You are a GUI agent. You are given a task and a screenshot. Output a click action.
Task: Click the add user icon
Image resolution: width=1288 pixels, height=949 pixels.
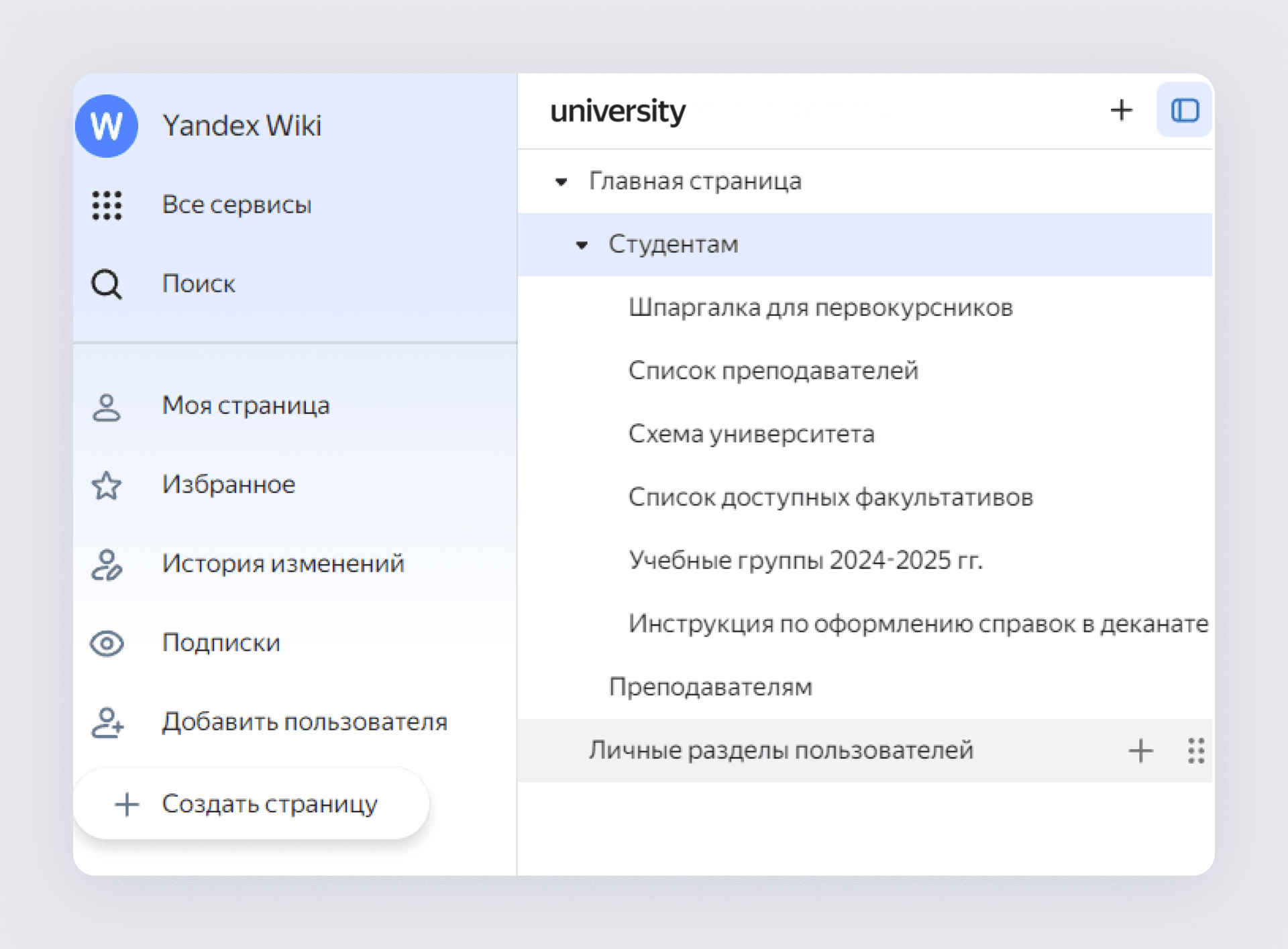(107, 722)
